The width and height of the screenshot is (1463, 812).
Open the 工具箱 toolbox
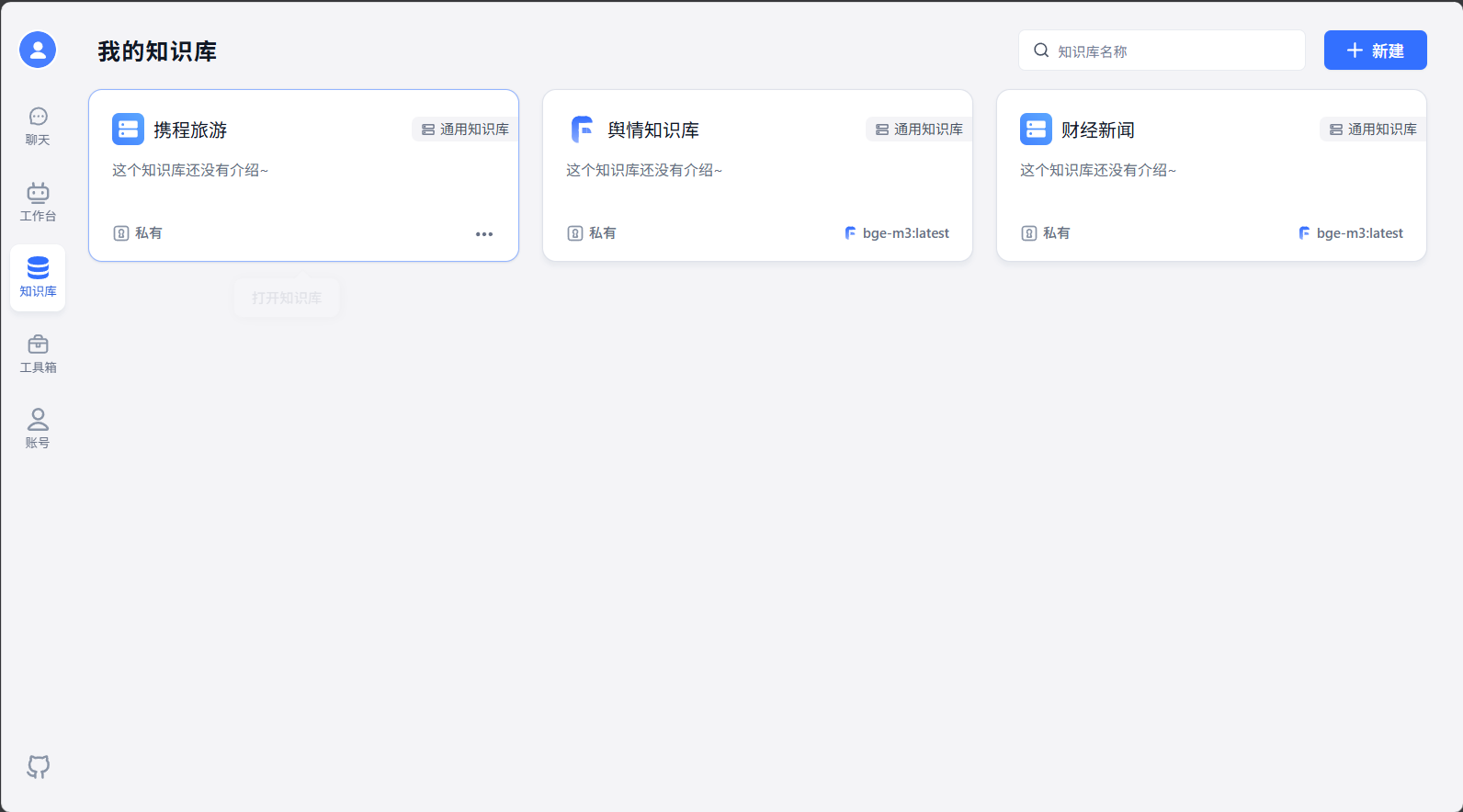[x=38, y=354]
